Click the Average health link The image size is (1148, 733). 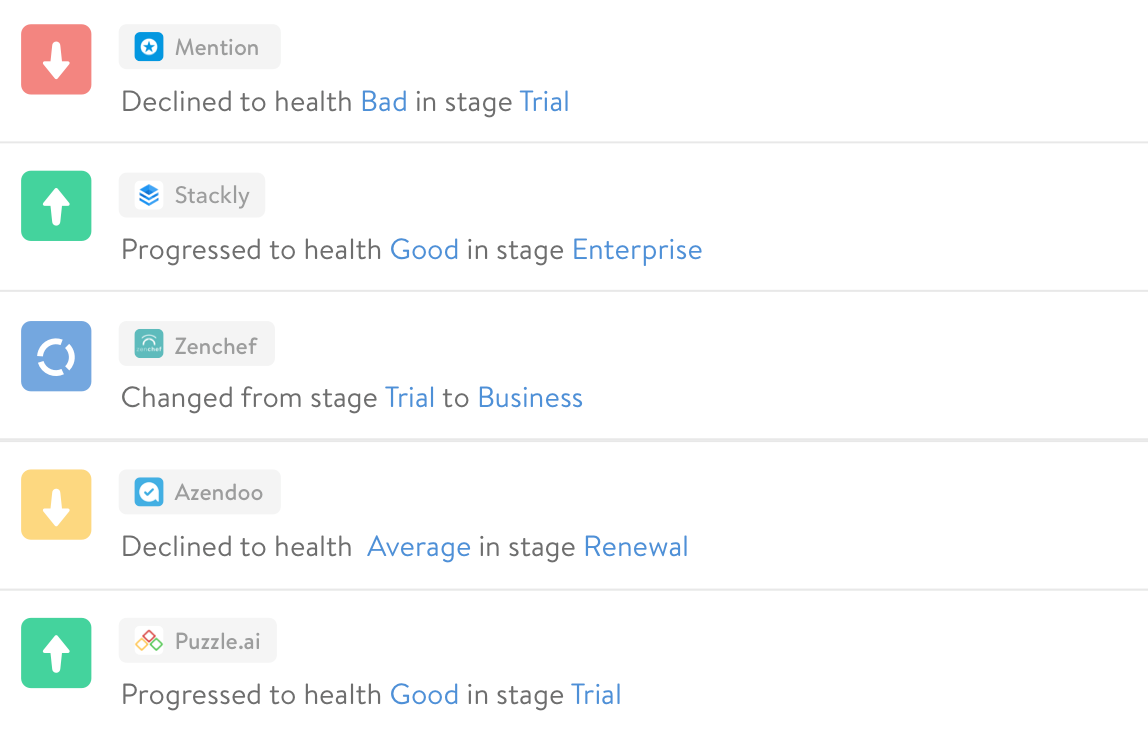(419, 547)
